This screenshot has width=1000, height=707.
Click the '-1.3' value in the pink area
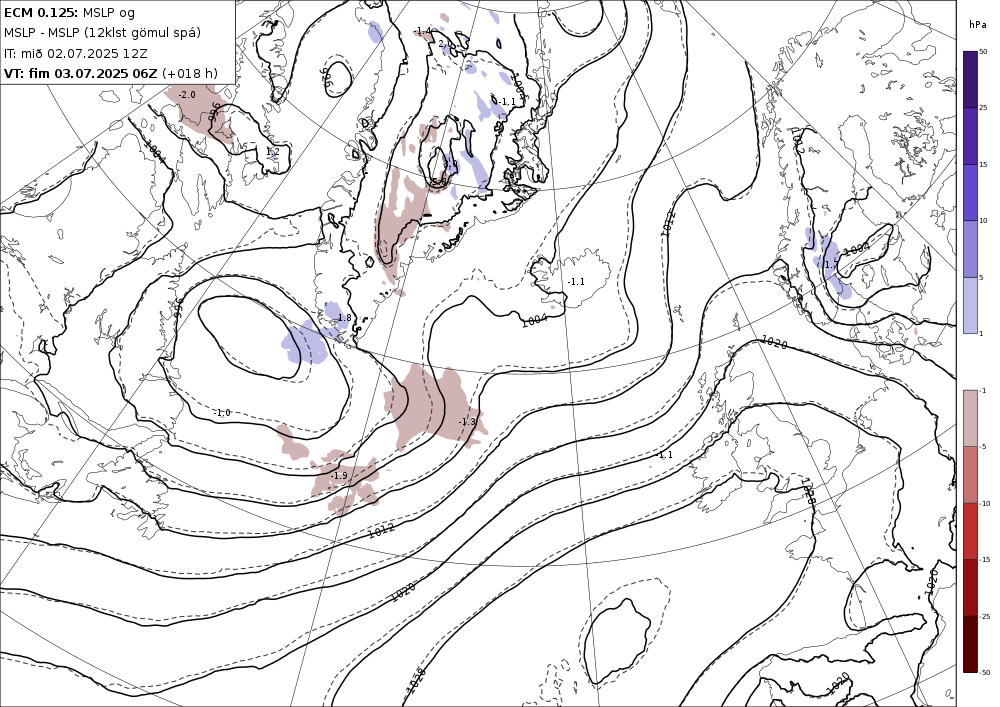click(x=467, y=422)
